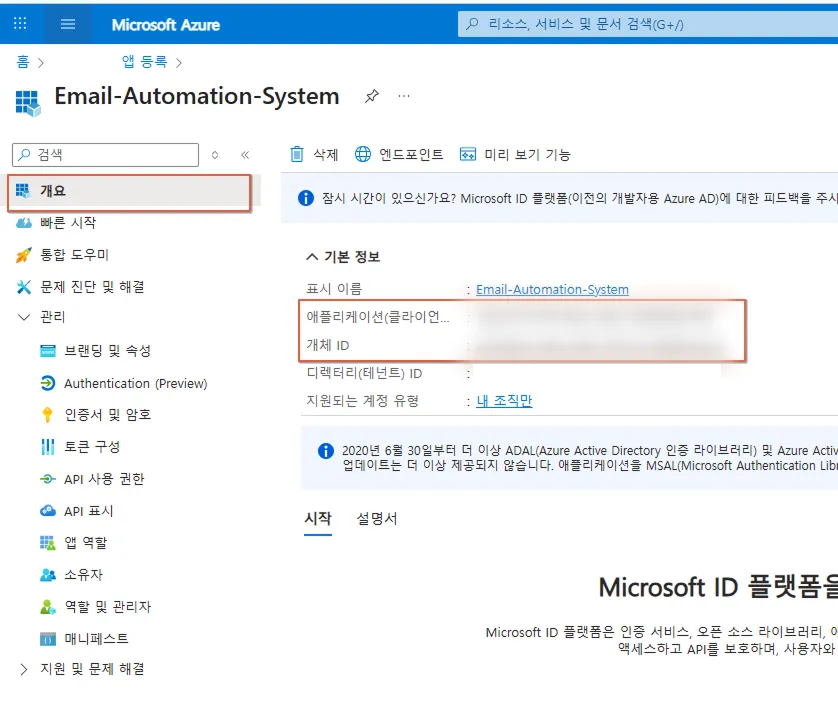
Task: Open 앱 역할
Action: click(86, 543)
